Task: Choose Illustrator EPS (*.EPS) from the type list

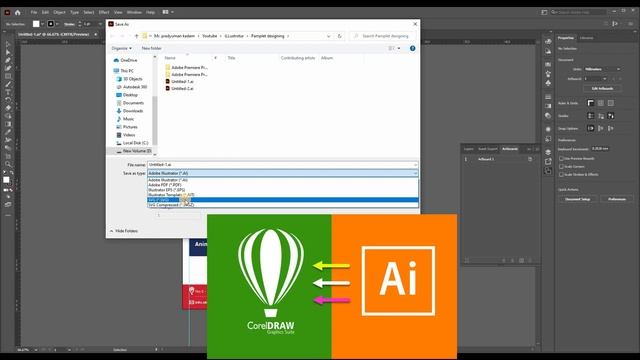Action: [x=282, y=190]
